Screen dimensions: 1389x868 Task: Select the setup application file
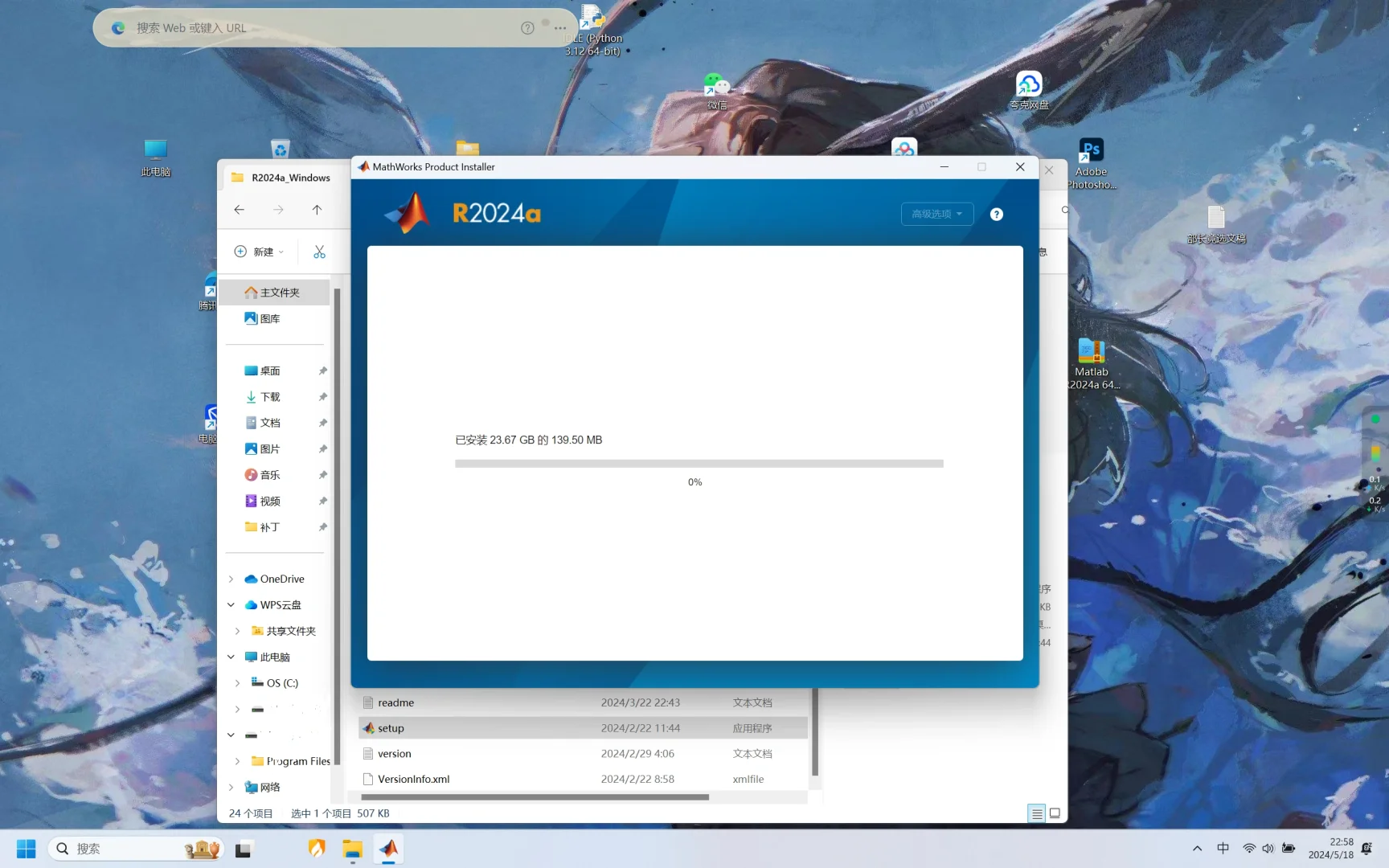(x=583, y=728)
